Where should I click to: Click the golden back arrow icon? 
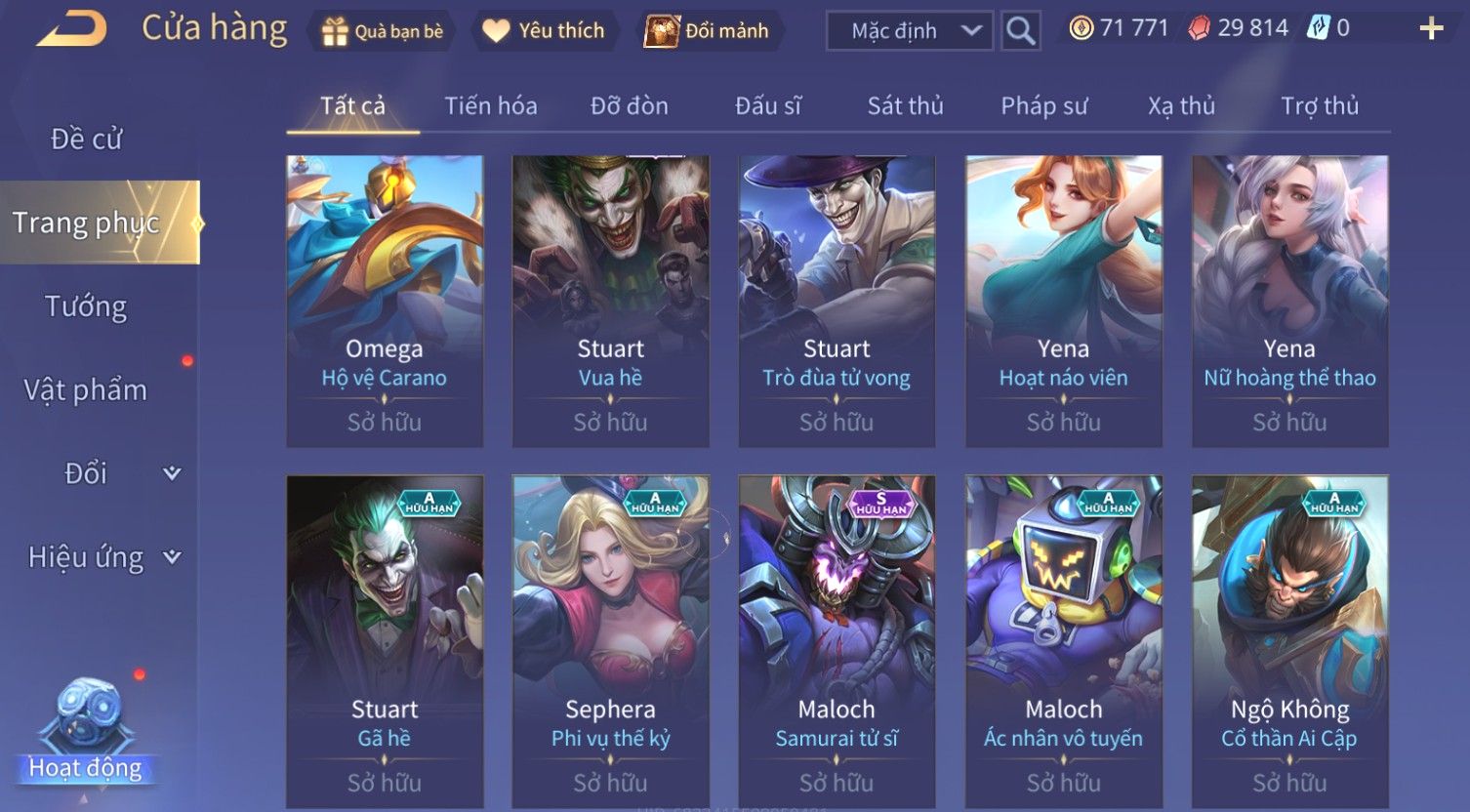click(x=71, y=30)
